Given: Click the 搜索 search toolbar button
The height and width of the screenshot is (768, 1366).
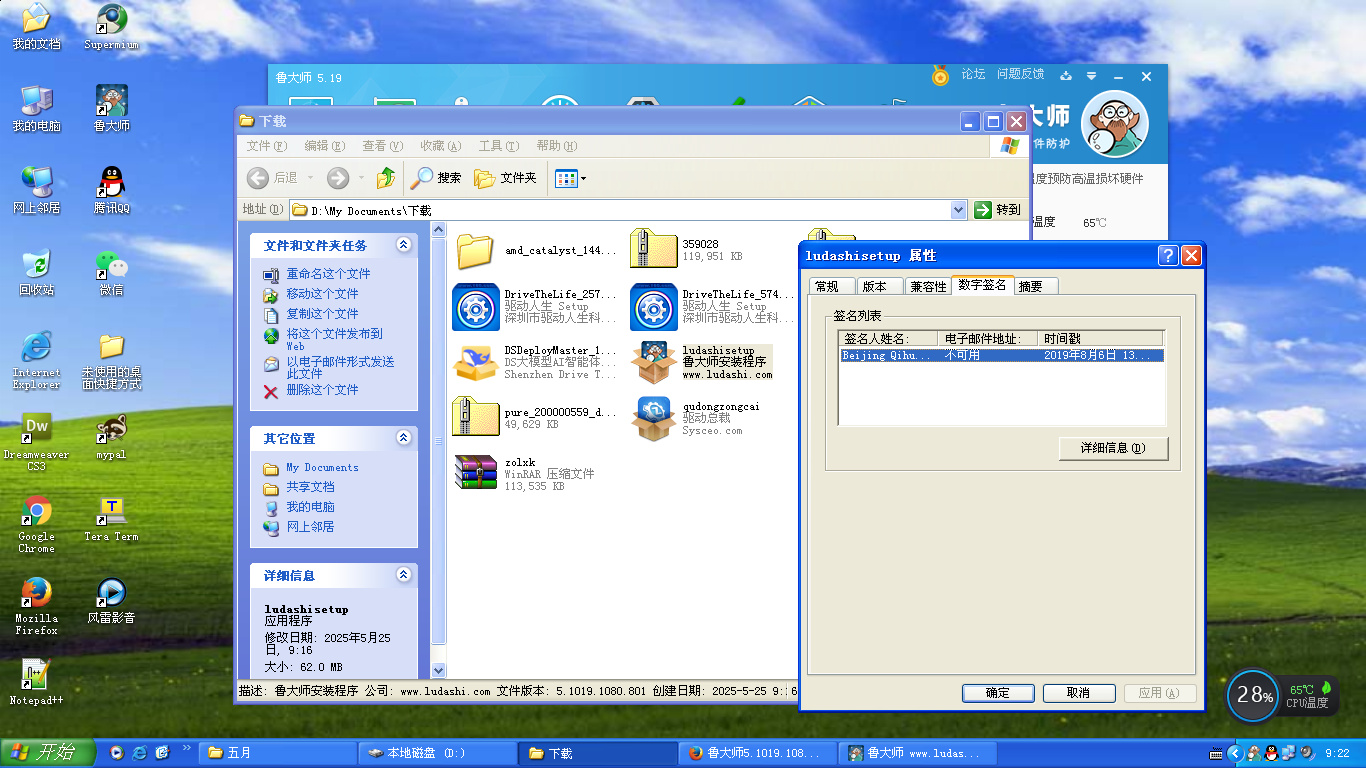Looking at the screenshot, I should pos(436,178).
